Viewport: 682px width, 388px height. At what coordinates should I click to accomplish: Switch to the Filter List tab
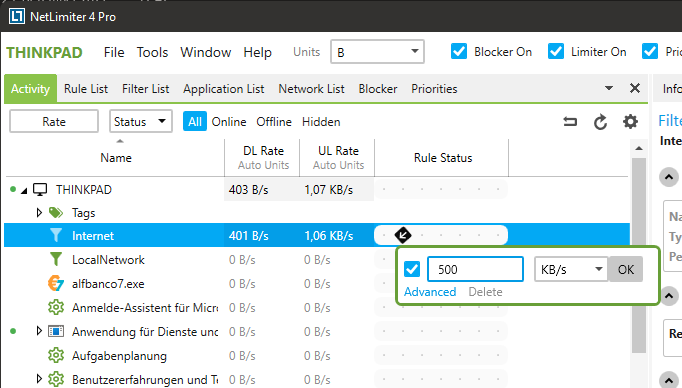click(146, 89)
